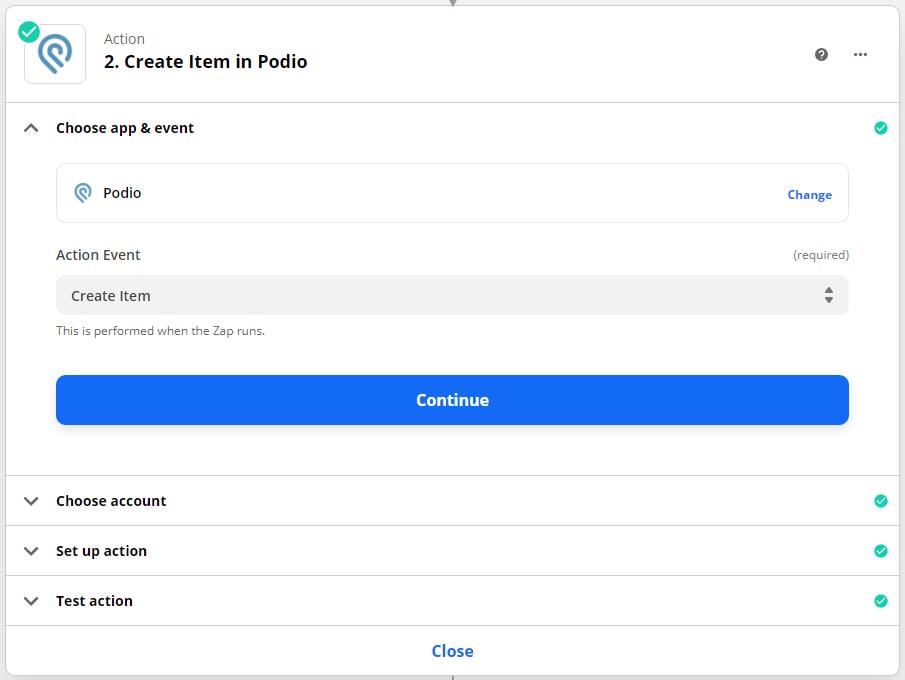905x680 pixels.
Task: Click 'This is performed when the Zap runs.'
Action: coord(160,331)
